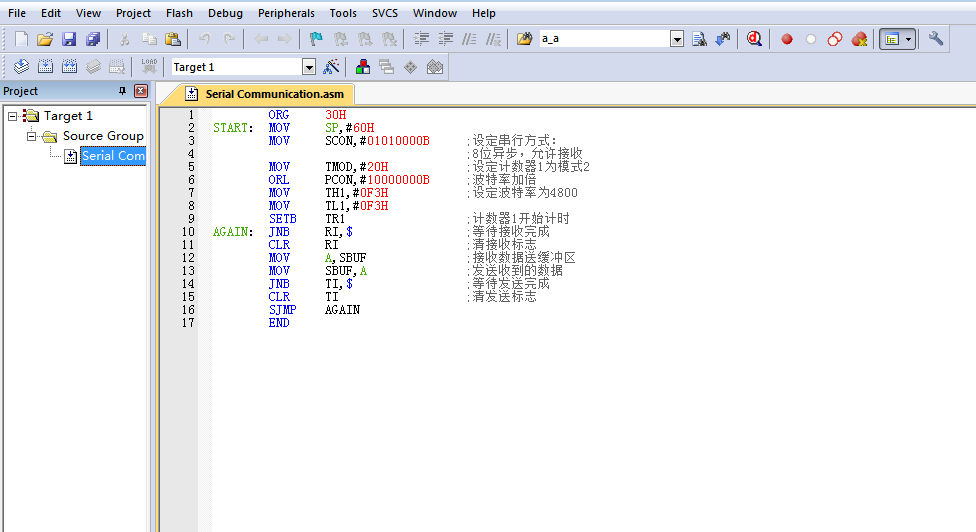Click the Redo arrow icon
This screenshot has height=532, width=976.
[x=229, y=39]
